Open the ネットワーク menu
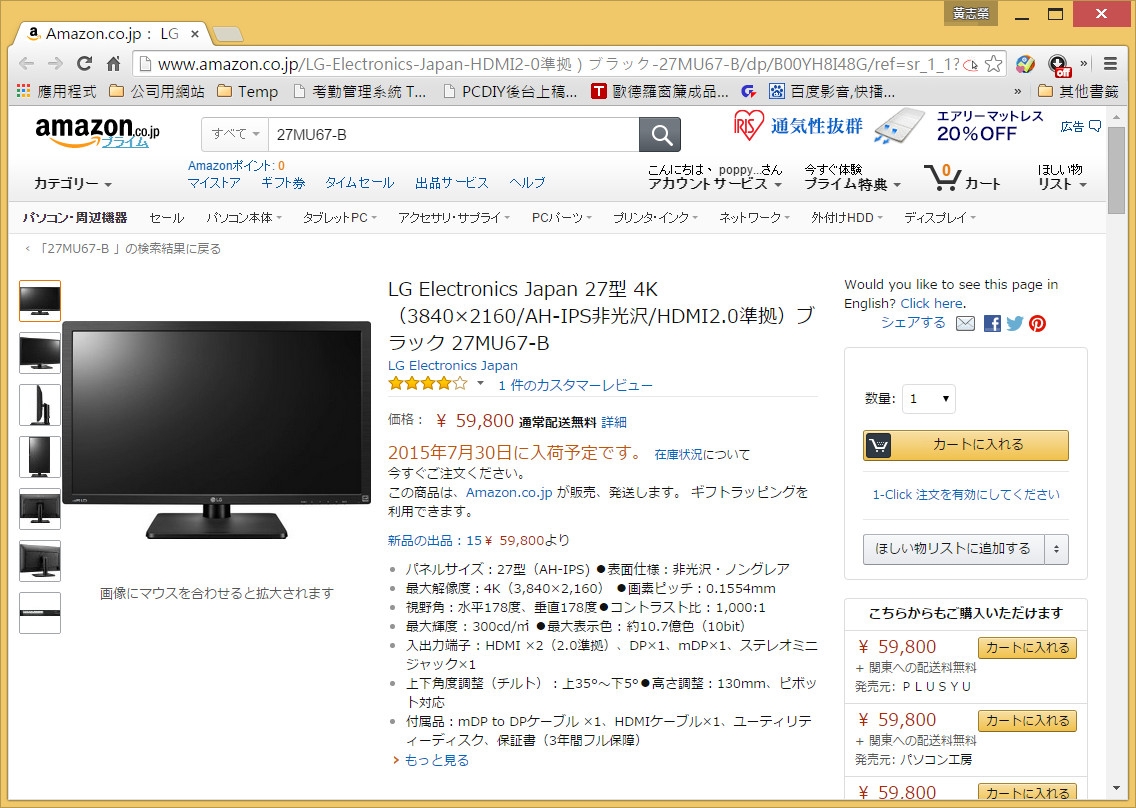This screenshot has width=1136, height=808. (x=754, y=218)
